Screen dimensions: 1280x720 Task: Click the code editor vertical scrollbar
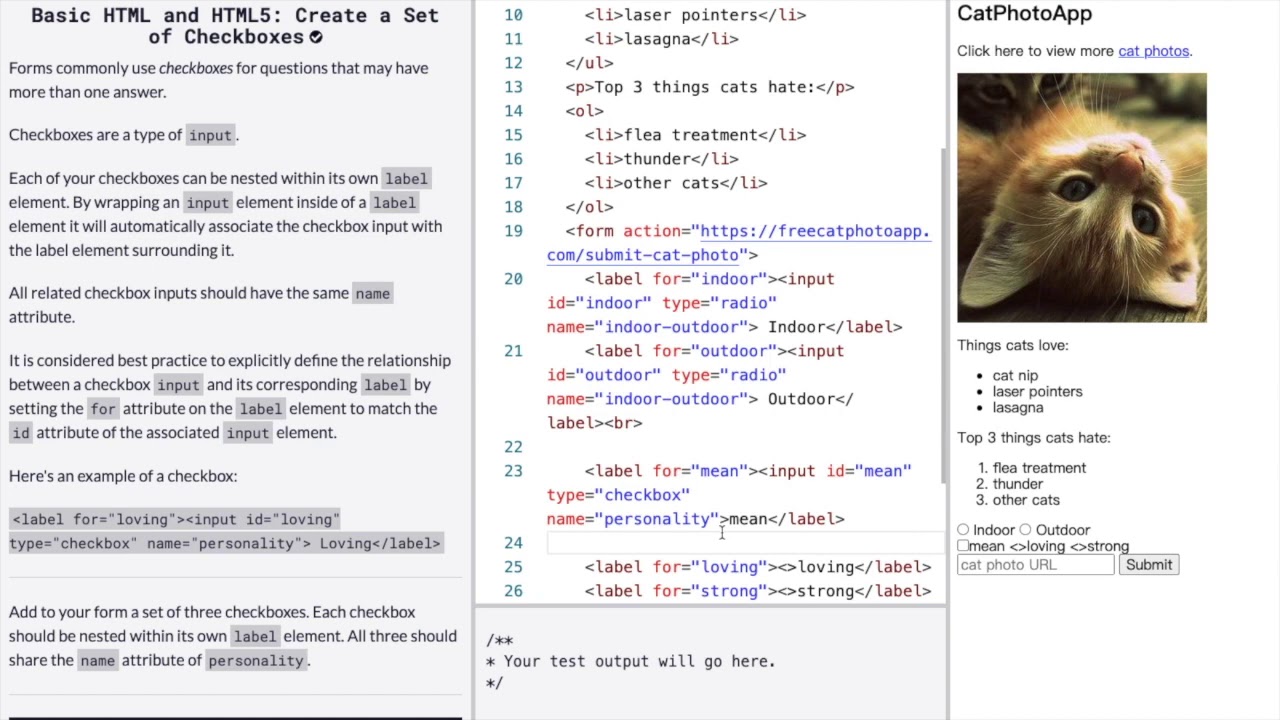942,315
